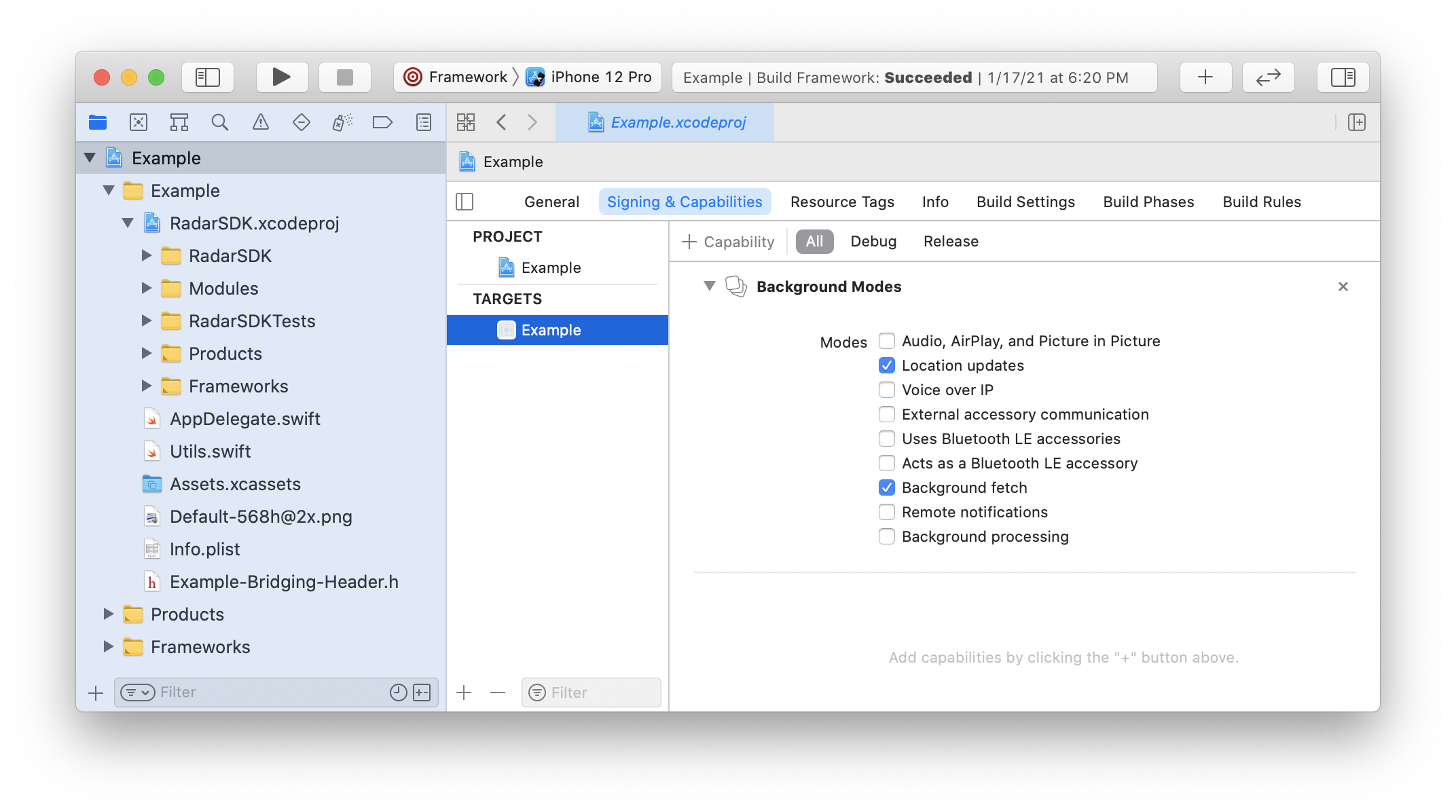Click the issue navigator warning icon
Viewport: 1456px width, 812px height.
259,122
